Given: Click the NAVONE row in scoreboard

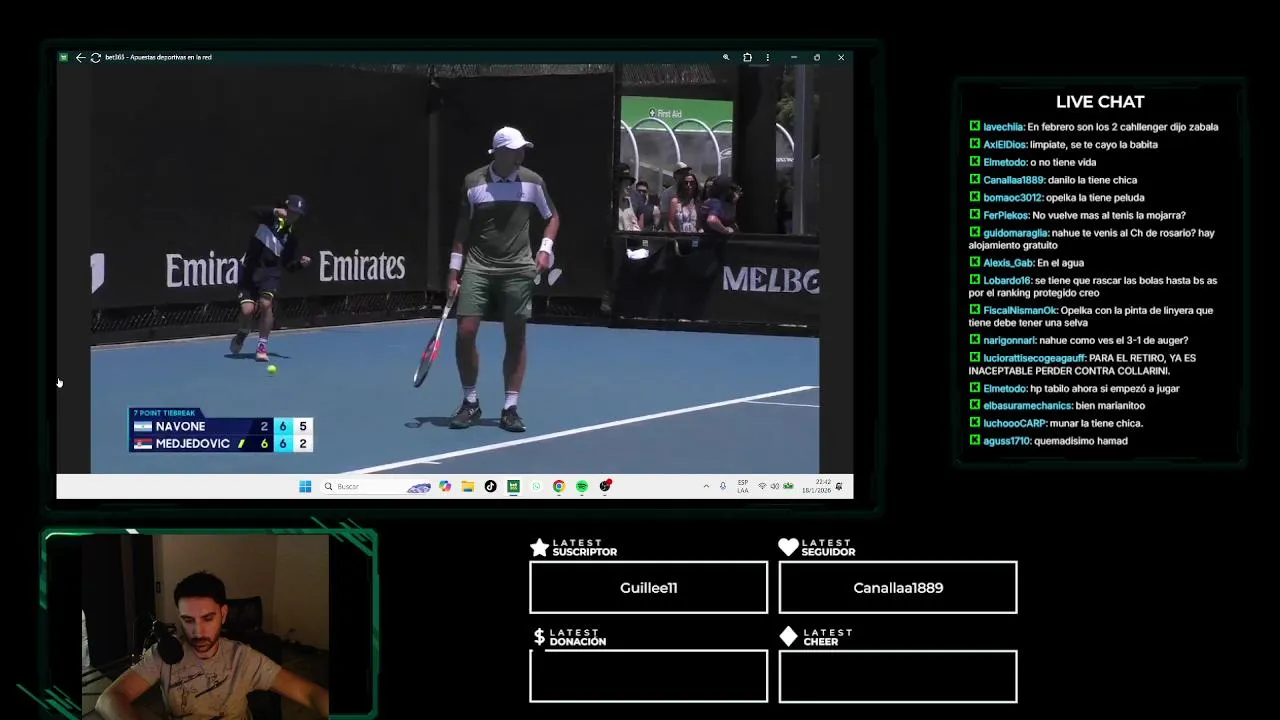Looking at the screenshot, I should click(x=221, y=426).
